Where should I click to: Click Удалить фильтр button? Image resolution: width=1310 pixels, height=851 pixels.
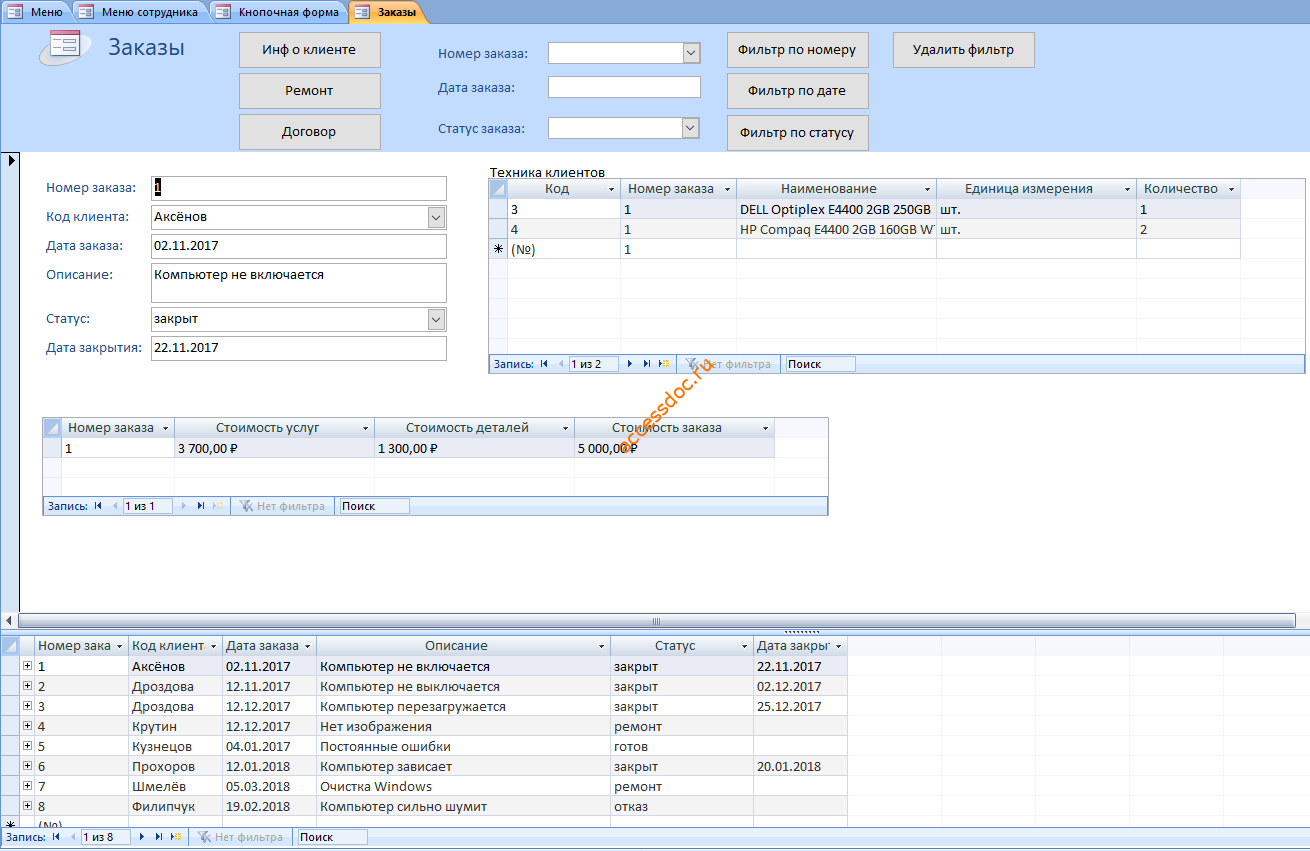[963, 49]
